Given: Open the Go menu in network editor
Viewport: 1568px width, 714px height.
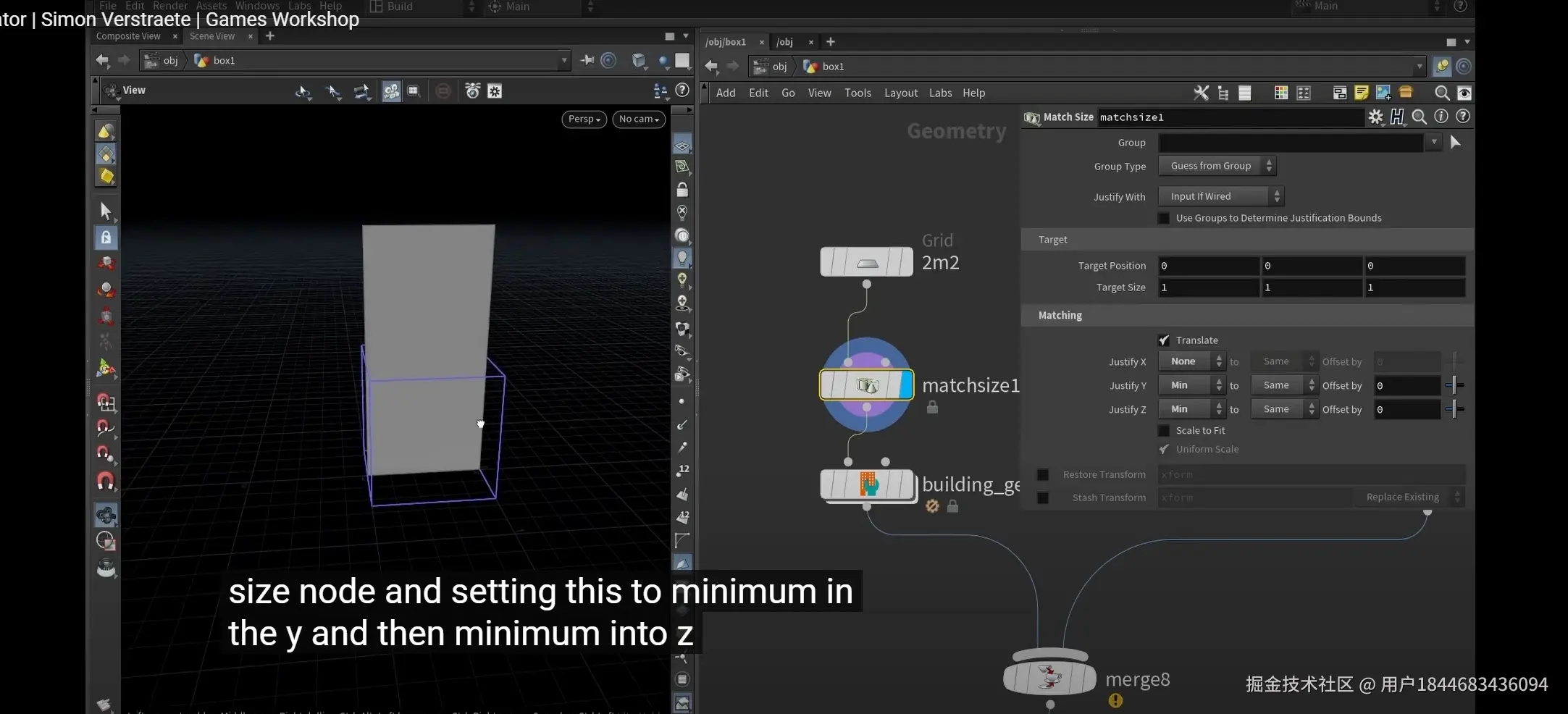Looking at the screenshot, I should tap(788, 93).
